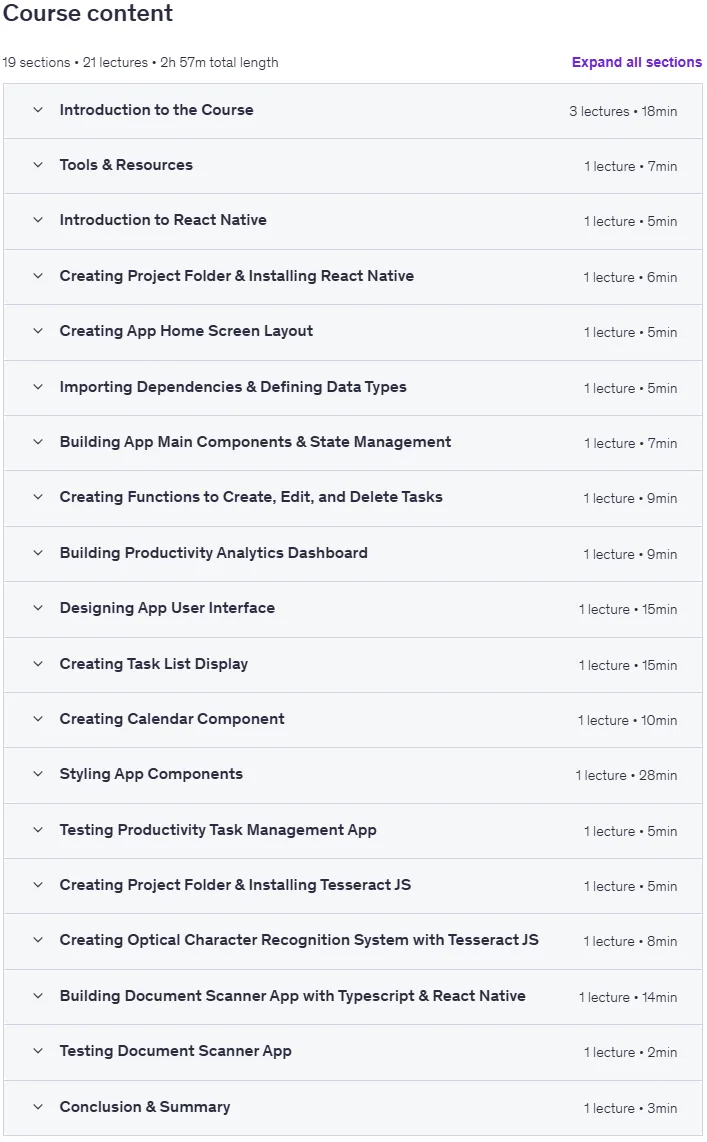
Task: Open Designing App User Interface section
Action: point(353,609)
